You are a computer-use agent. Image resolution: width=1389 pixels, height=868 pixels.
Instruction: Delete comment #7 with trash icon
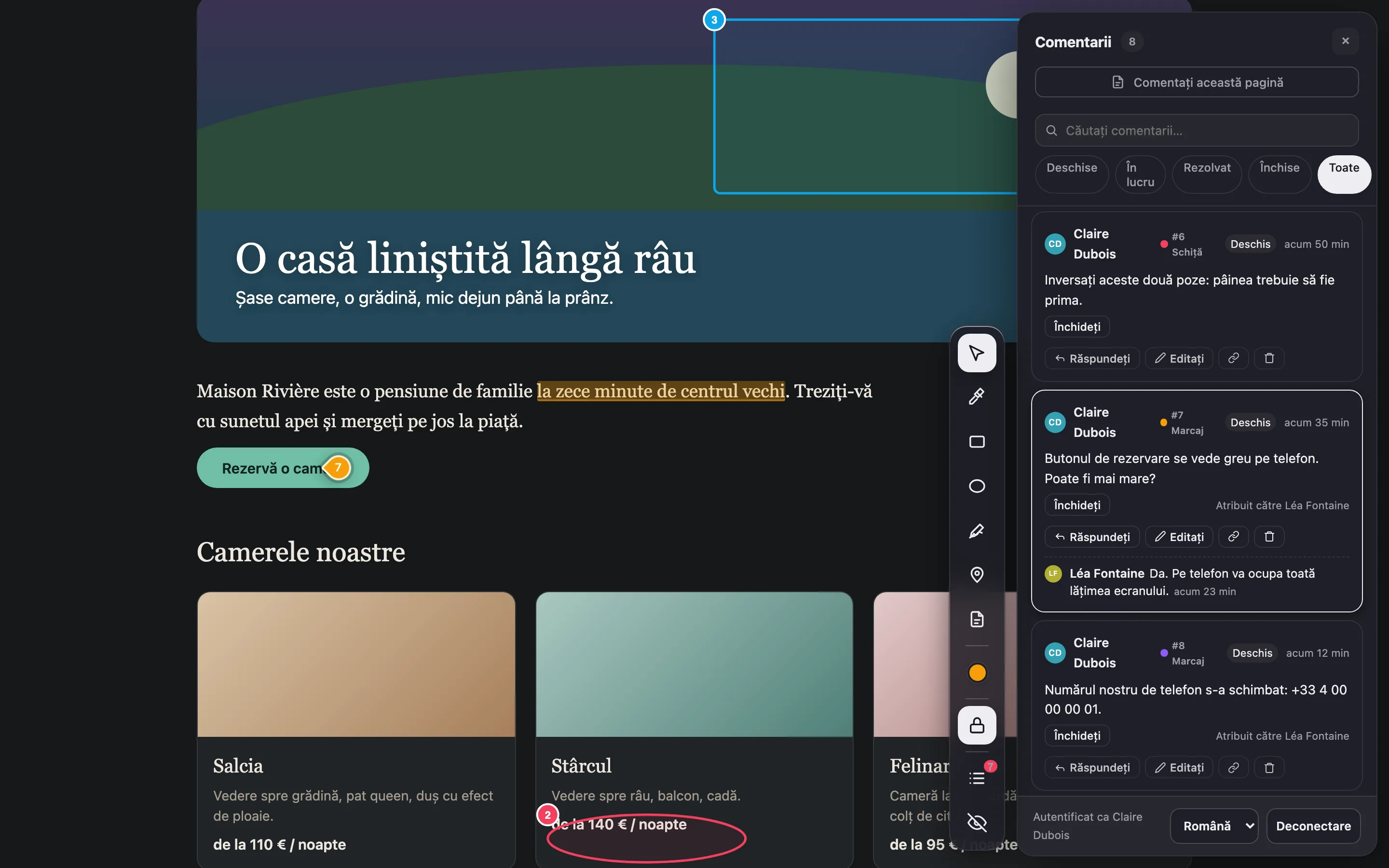pos(1269,537)
